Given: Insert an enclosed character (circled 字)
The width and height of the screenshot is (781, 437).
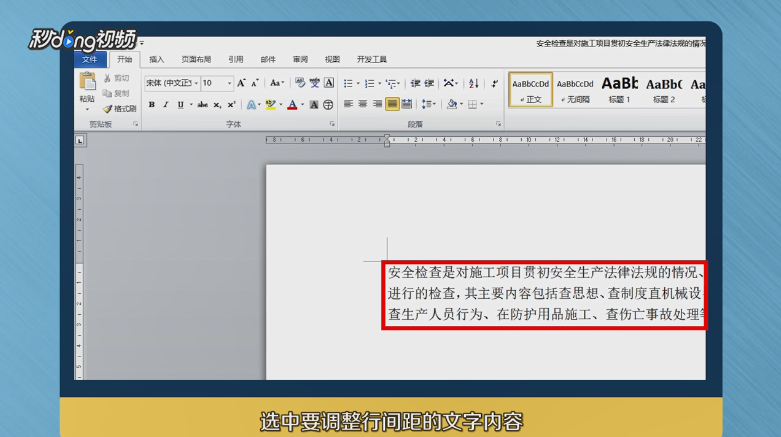Looking at the screenshot, I should tap(328, 105).
